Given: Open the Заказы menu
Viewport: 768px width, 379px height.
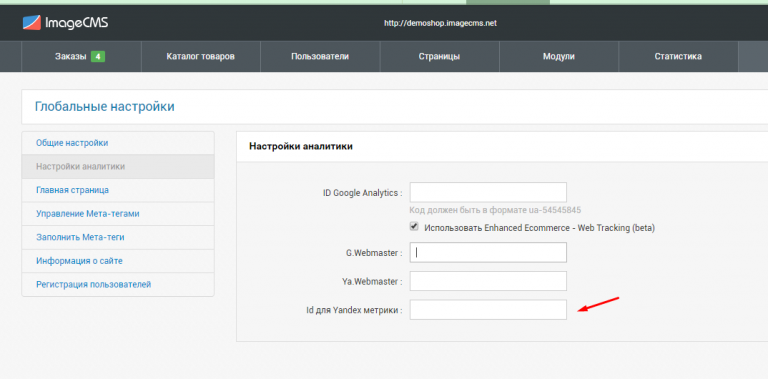Looking at the screenshot, I should [x=81, y=57].
